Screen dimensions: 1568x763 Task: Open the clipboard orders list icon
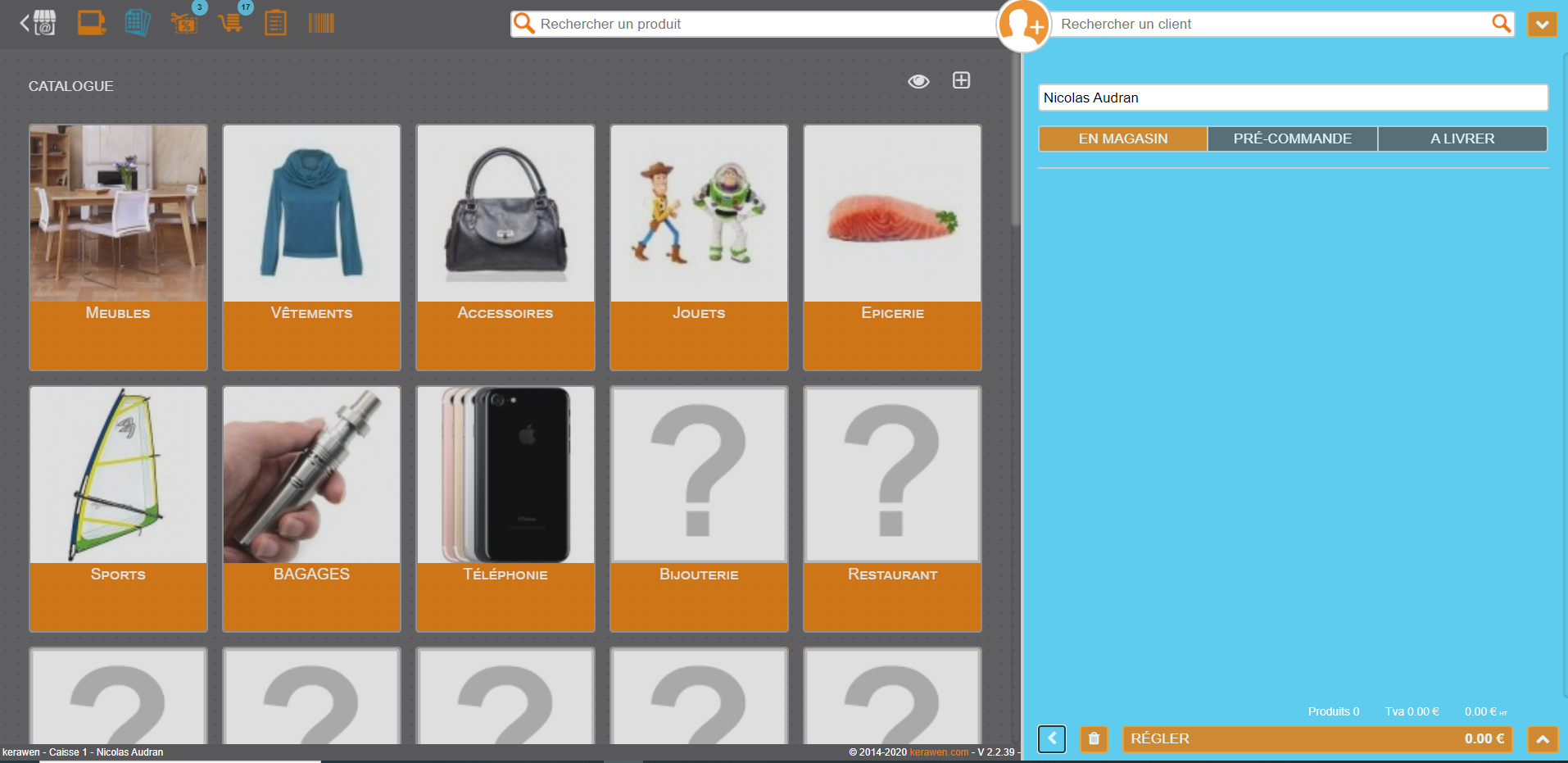coord(275,23)
